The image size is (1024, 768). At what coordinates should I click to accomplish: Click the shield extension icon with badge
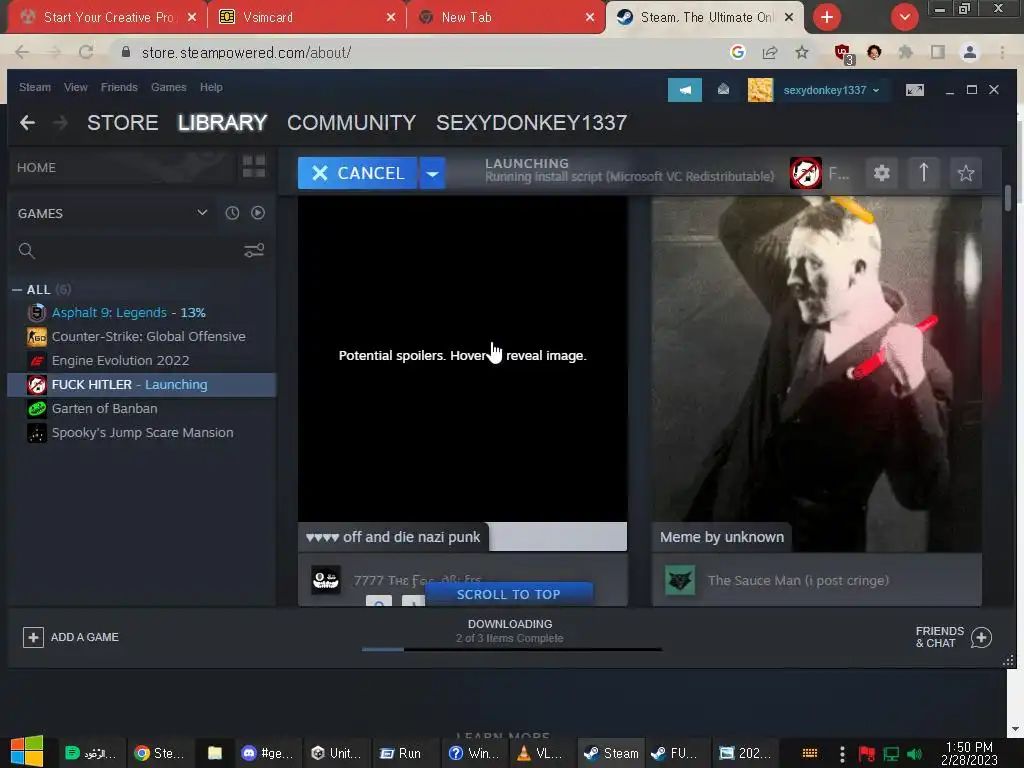point(844,54)
